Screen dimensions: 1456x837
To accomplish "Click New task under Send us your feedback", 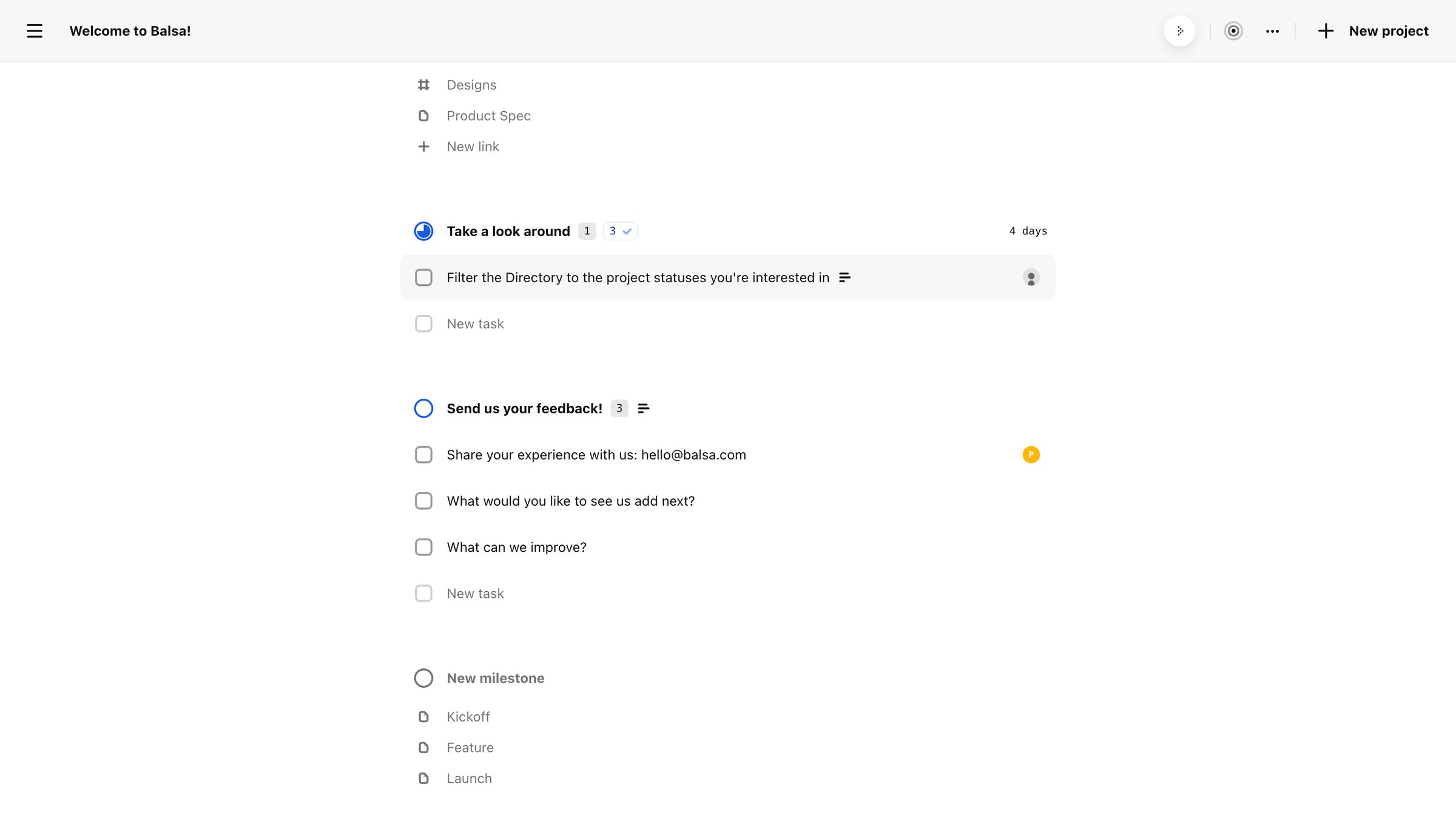I will tap(475, 593).
